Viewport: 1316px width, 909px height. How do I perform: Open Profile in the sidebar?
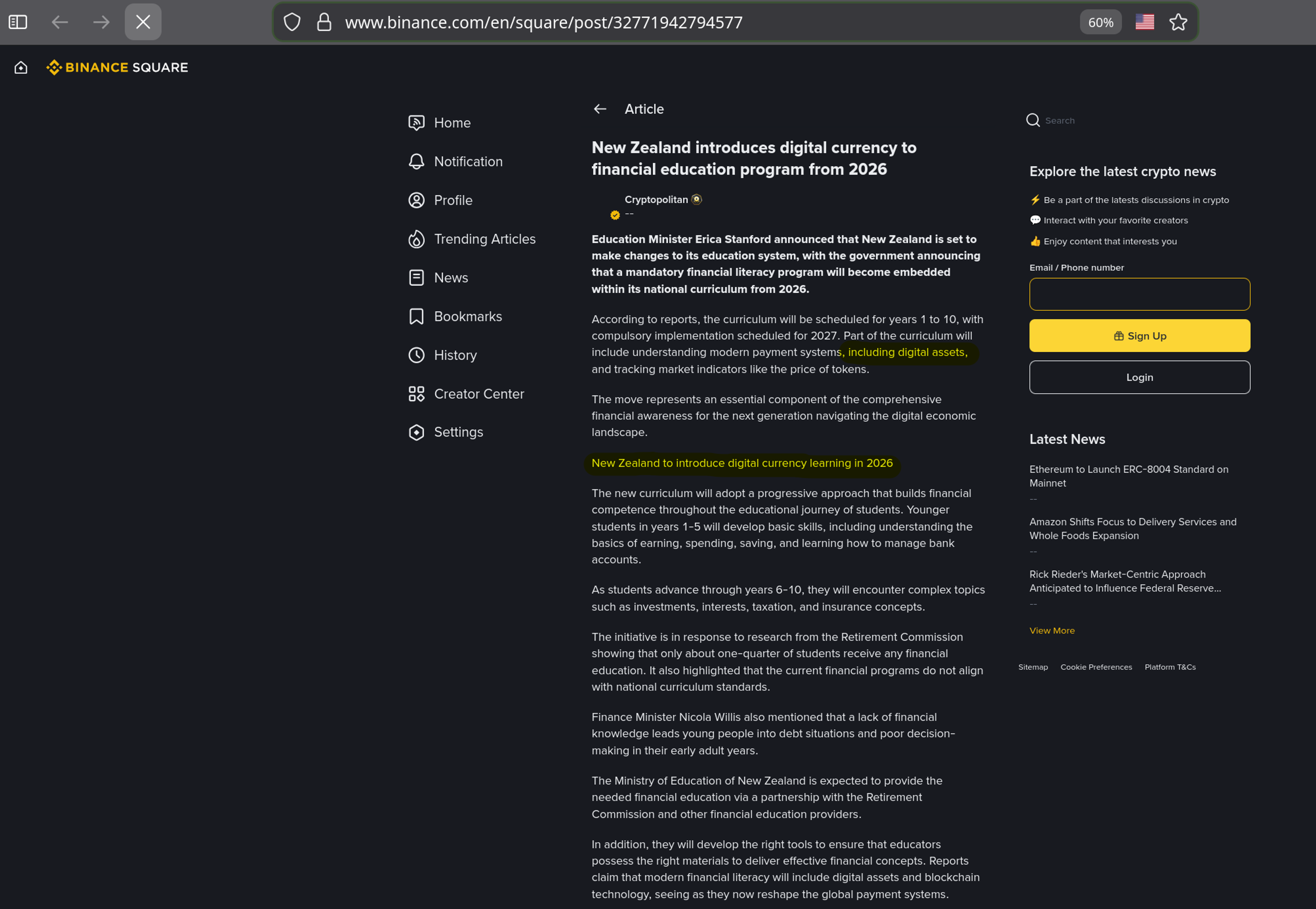click(x=441, y=201)
